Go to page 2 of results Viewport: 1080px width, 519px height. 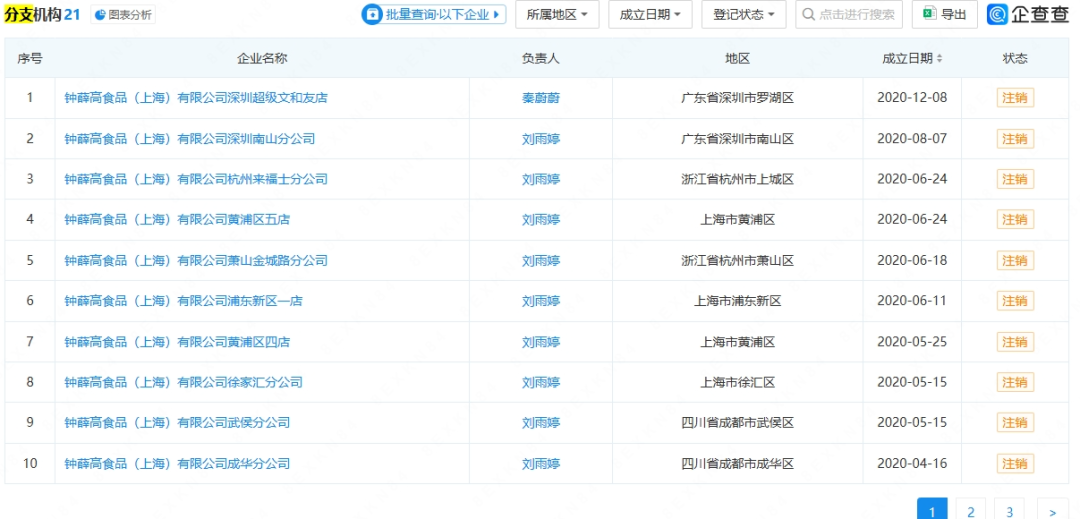970,511
